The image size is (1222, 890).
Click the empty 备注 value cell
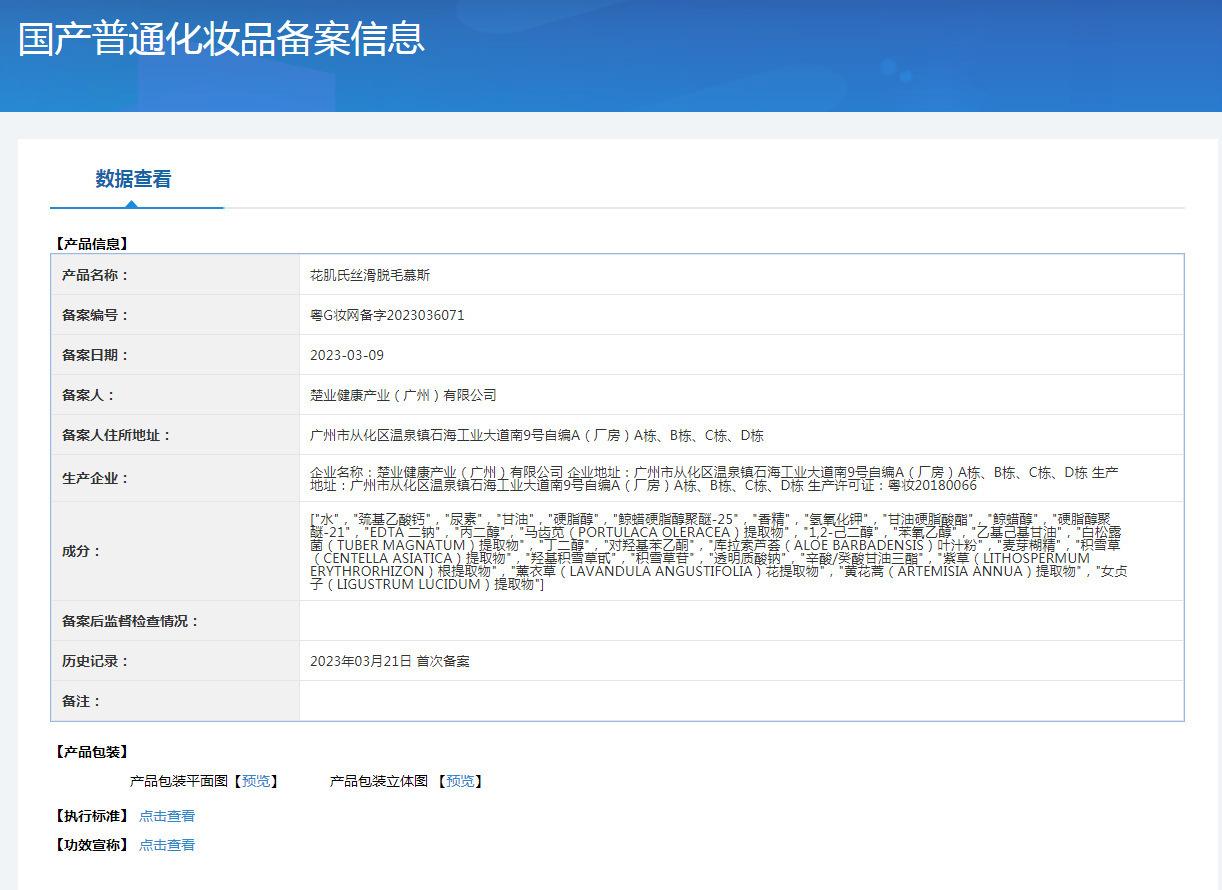pyautogui.click(x=740, y=701)
